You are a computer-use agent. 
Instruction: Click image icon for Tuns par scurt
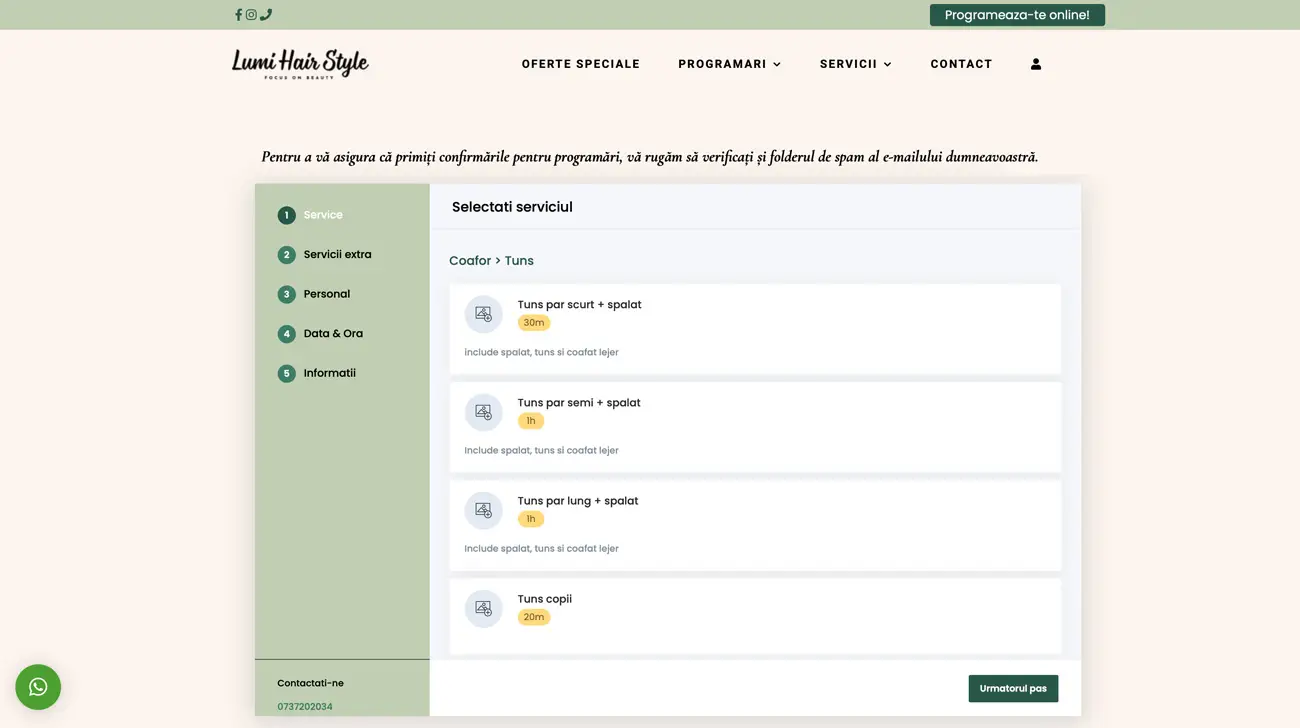click(483, 314)
